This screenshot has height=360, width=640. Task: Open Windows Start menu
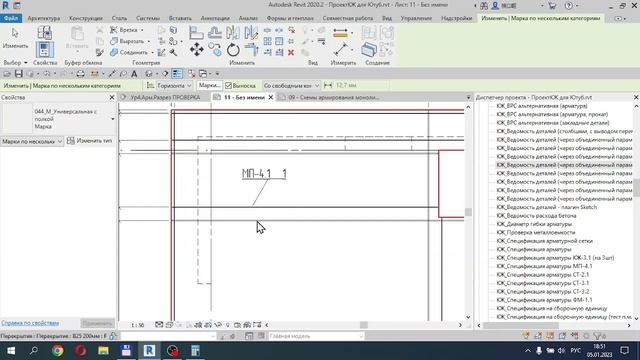11,351
